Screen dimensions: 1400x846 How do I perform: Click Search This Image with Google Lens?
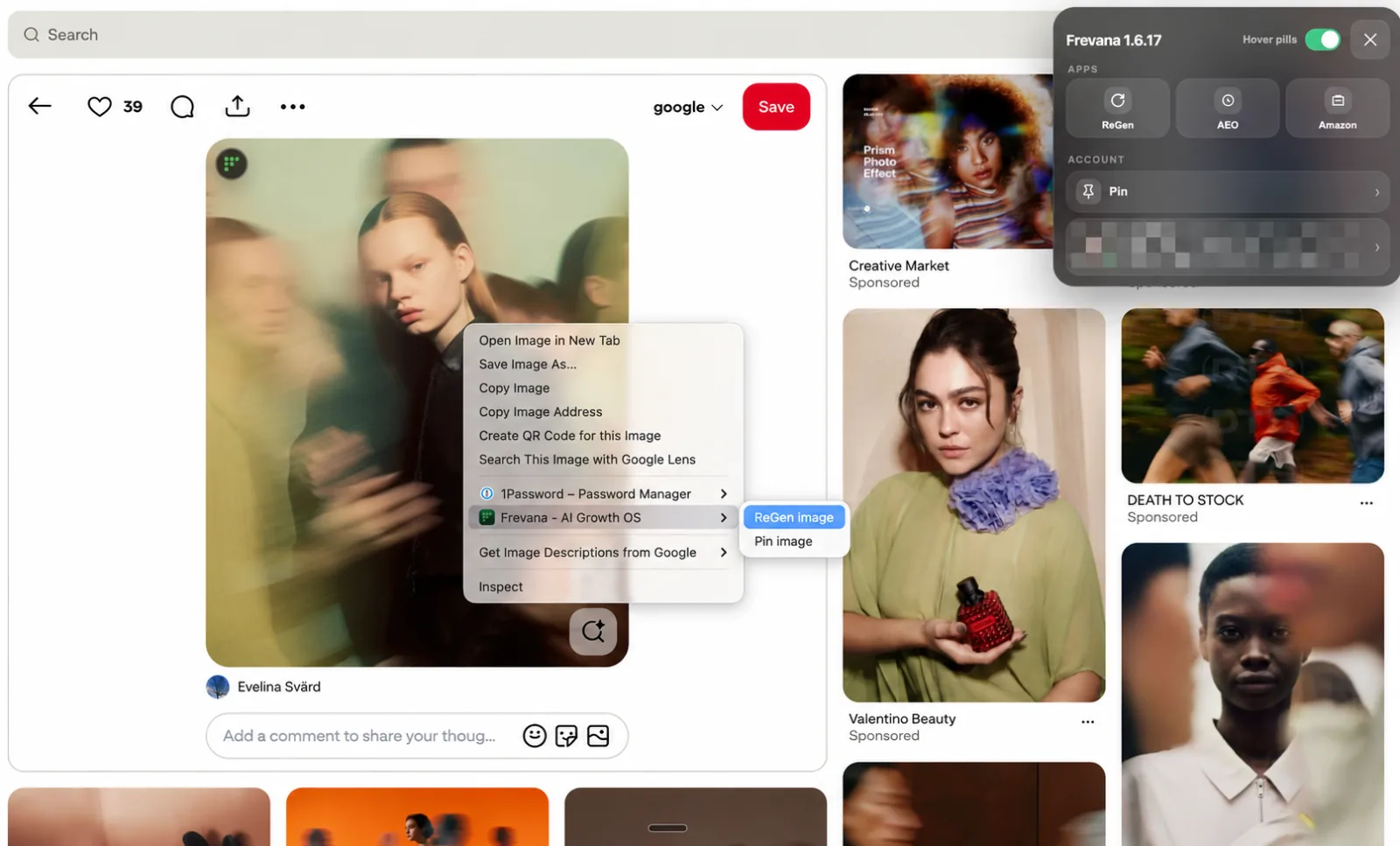click(587, 459)
